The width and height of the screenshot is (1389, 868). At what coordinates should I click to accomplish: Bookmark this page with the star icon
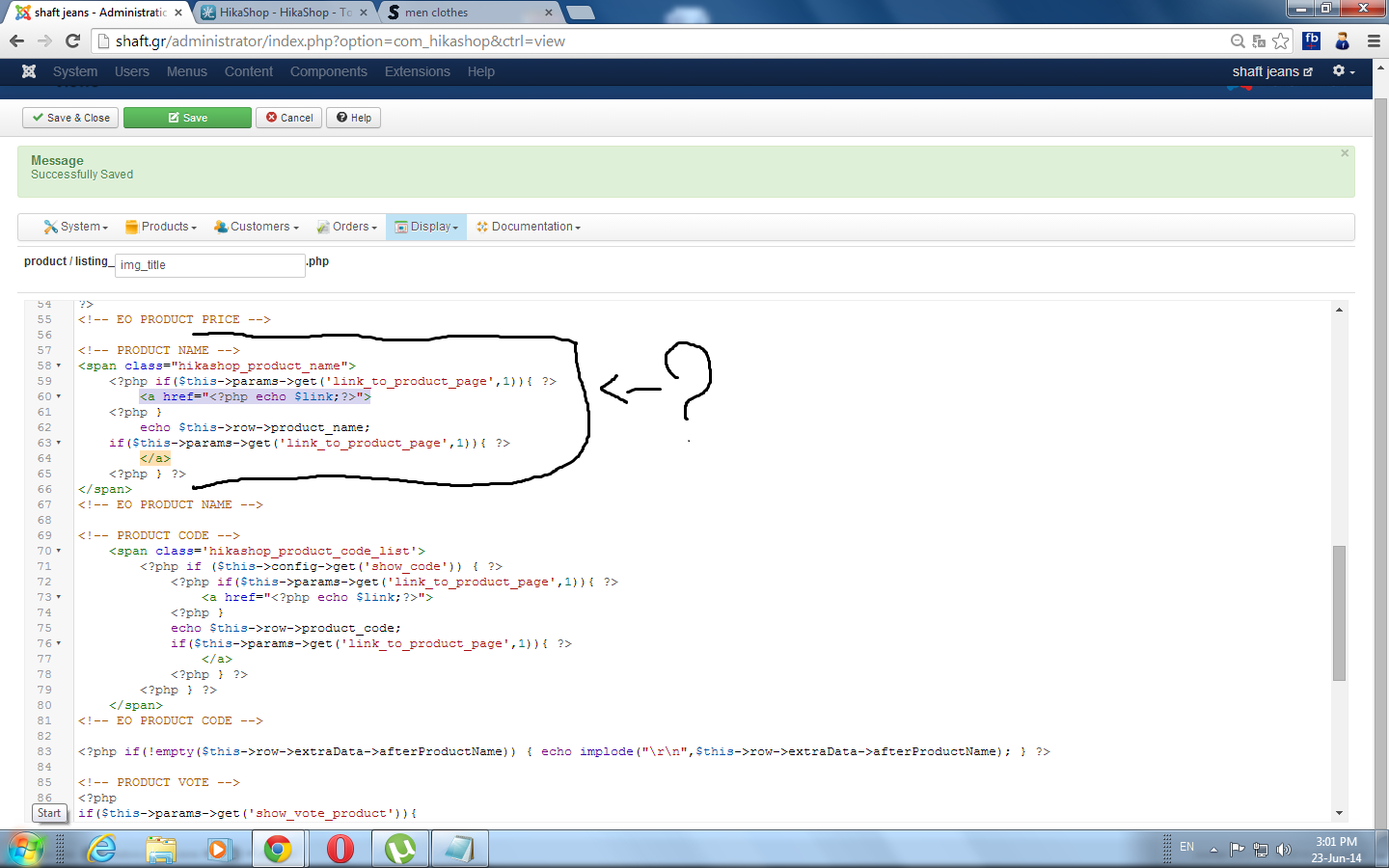click(x=1281, y=41)
